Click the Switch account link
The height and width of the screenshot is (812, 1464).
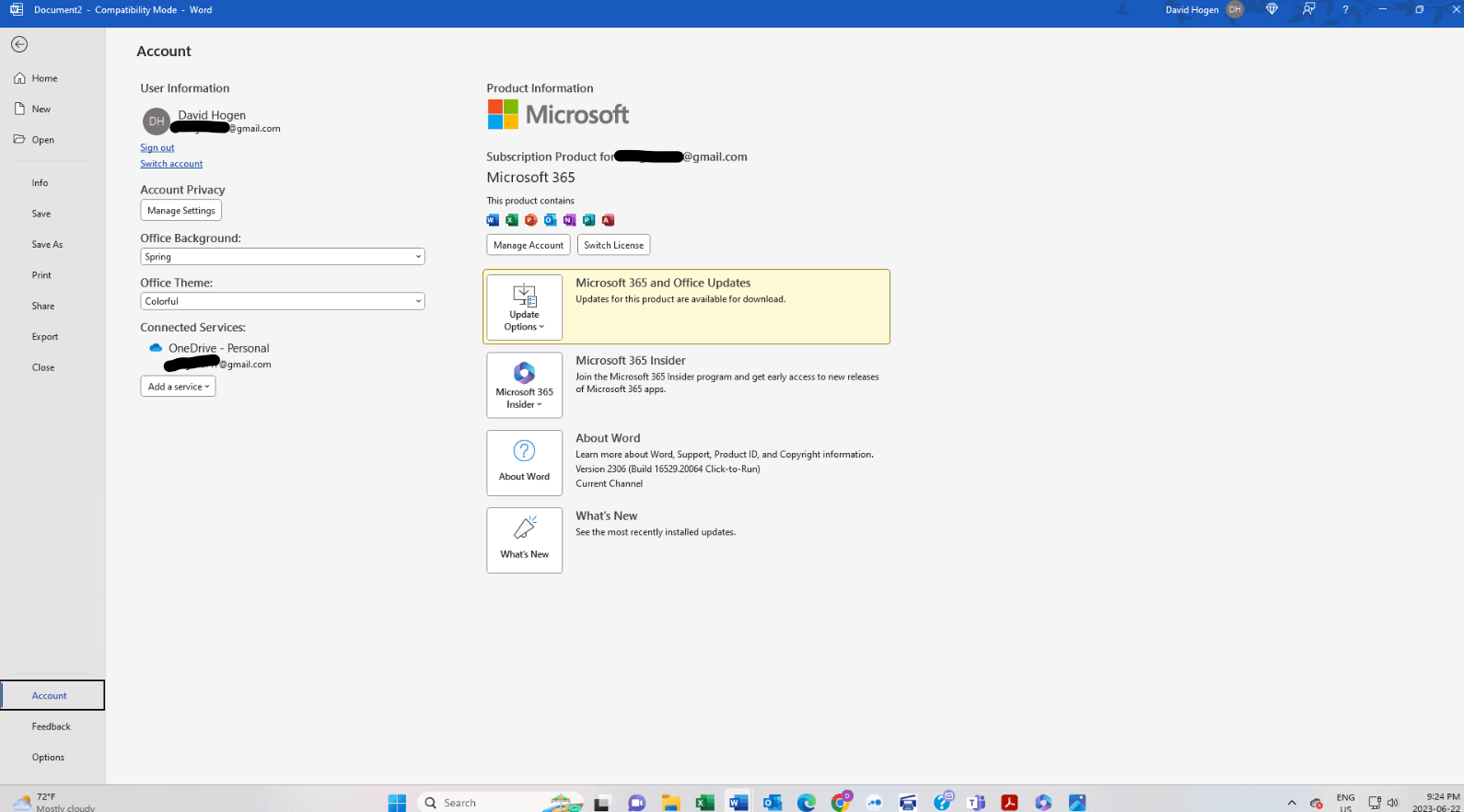tap(171, 164)
